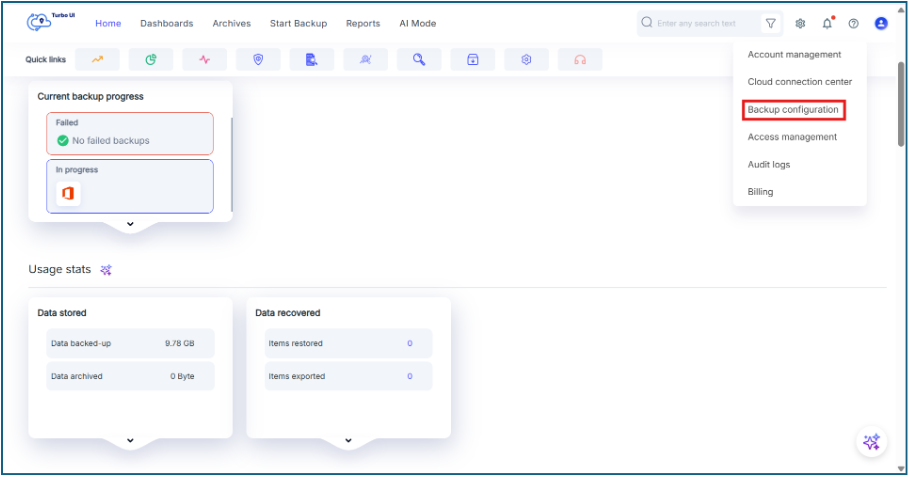Click the magnifier icon in search box
The width and height of the screenshot is (909, 477).
[647, 23]
